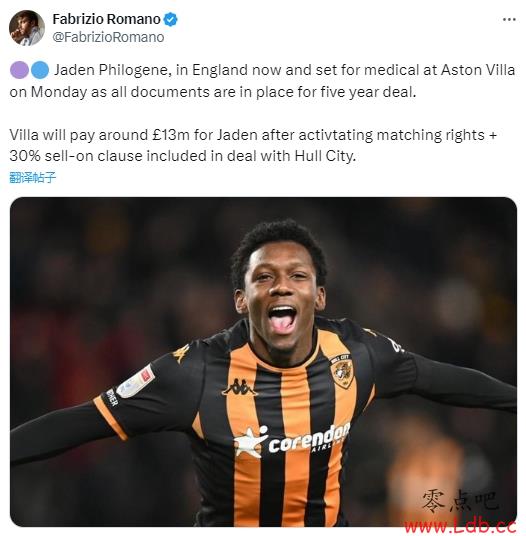Click the 零点吧 watermark text
Image resolution: width=526 pixels, height=536 pixels.
pyautogui.click(x=459, y=501)
